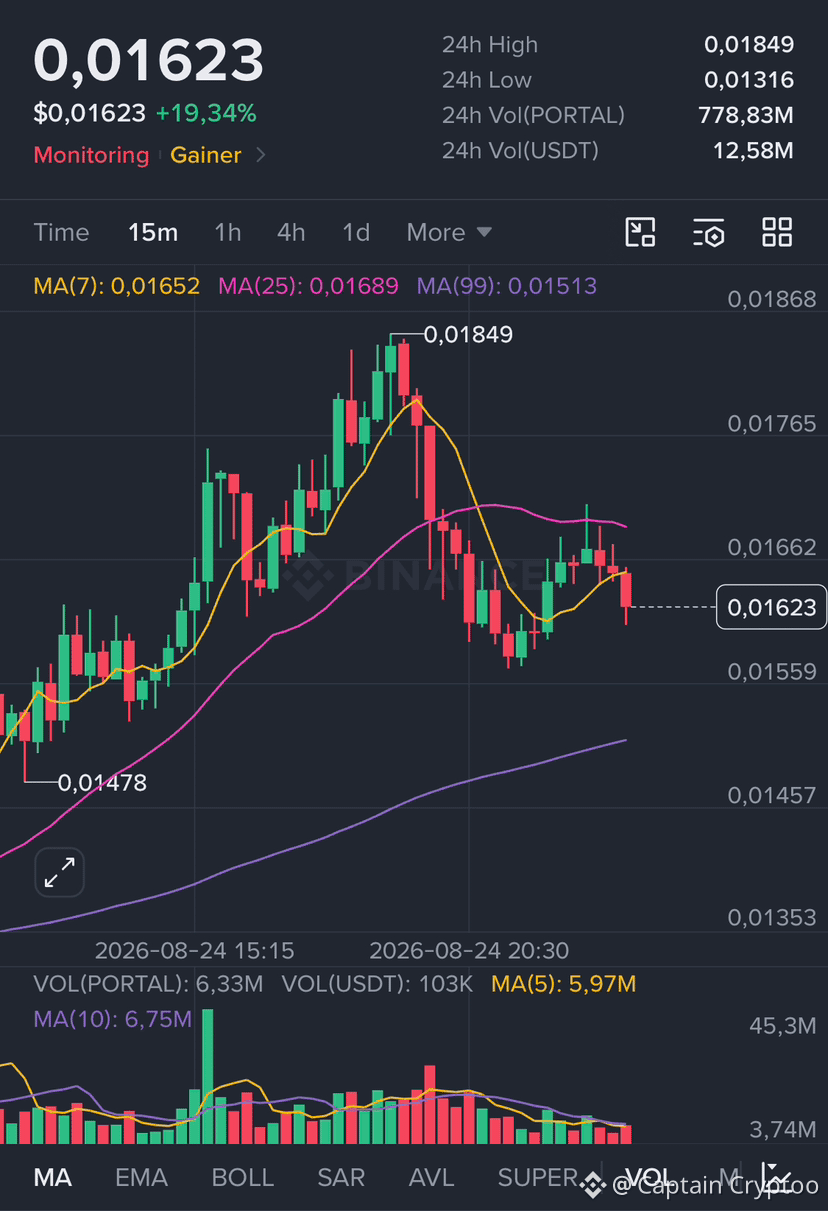Click the 0,01849 high price marker
This screenshot has width=828, height=1211.
coord(468,335)
